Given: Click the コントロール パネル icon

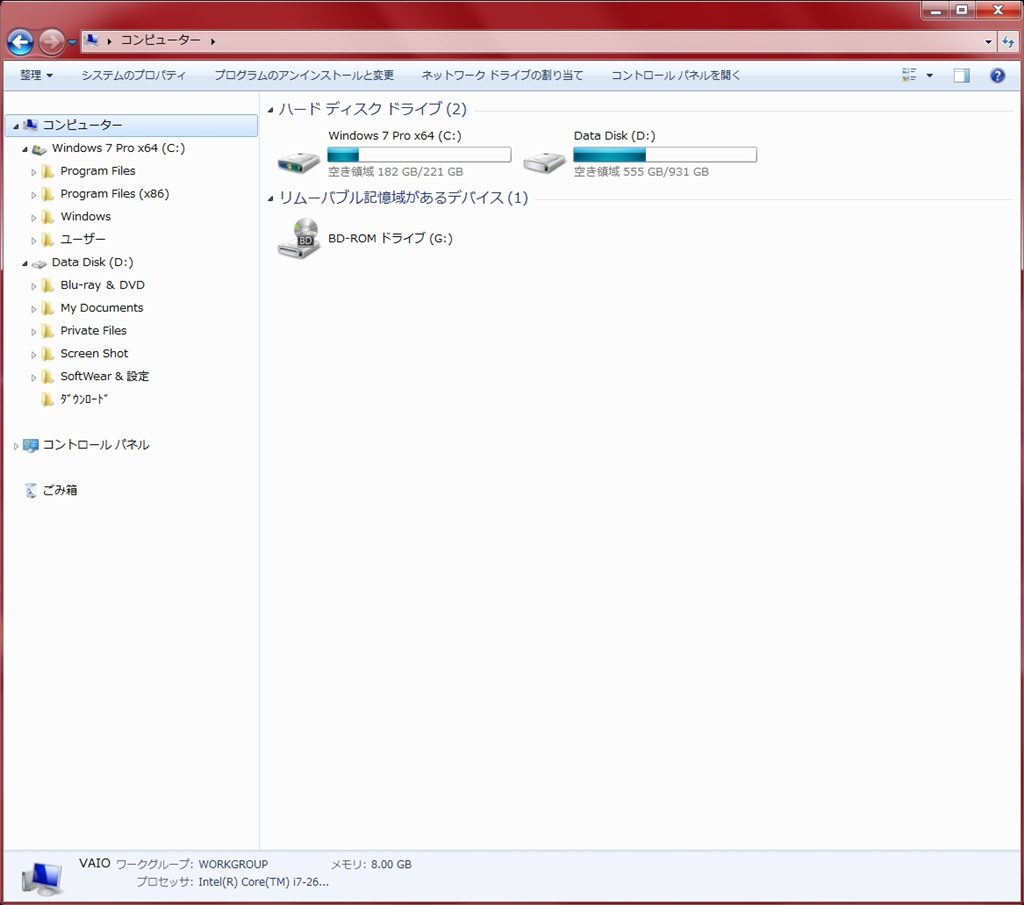Looking at the screenshot, I should 31,445.
